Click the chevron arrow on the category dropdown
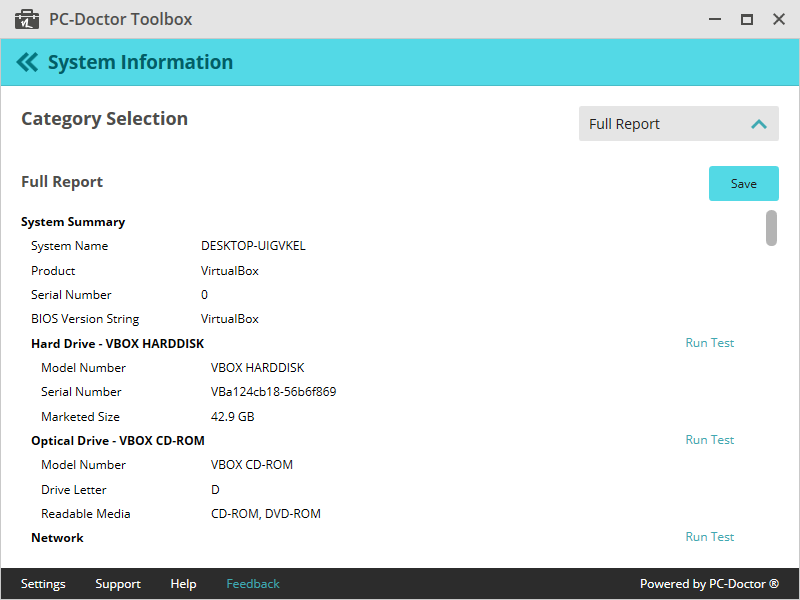The height and width of the screenshot is (600, 800). [759, 124]
